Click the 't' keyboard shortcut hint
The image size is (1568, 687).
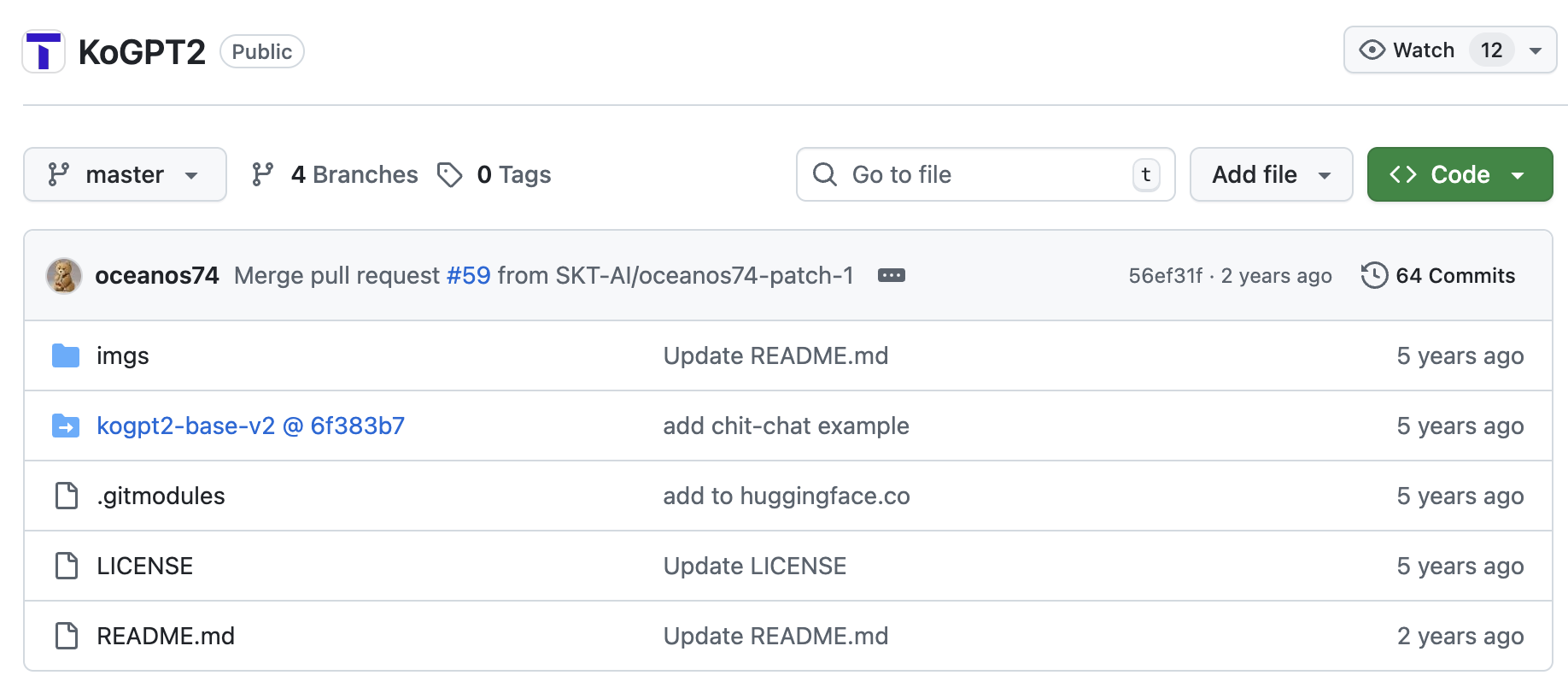coord(1146,174)
